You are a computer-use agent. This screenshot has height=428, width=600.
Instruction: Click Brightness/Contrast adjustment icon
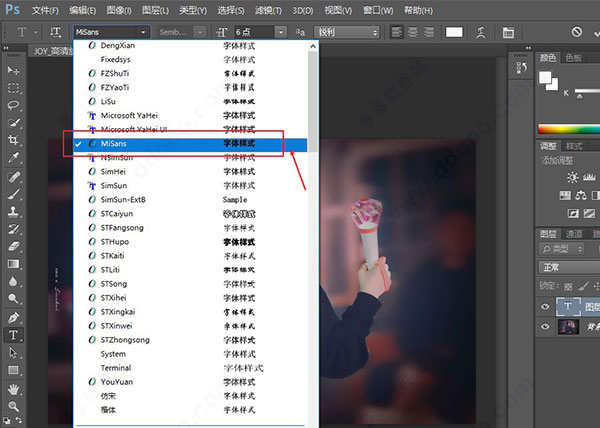click(572, 177)
